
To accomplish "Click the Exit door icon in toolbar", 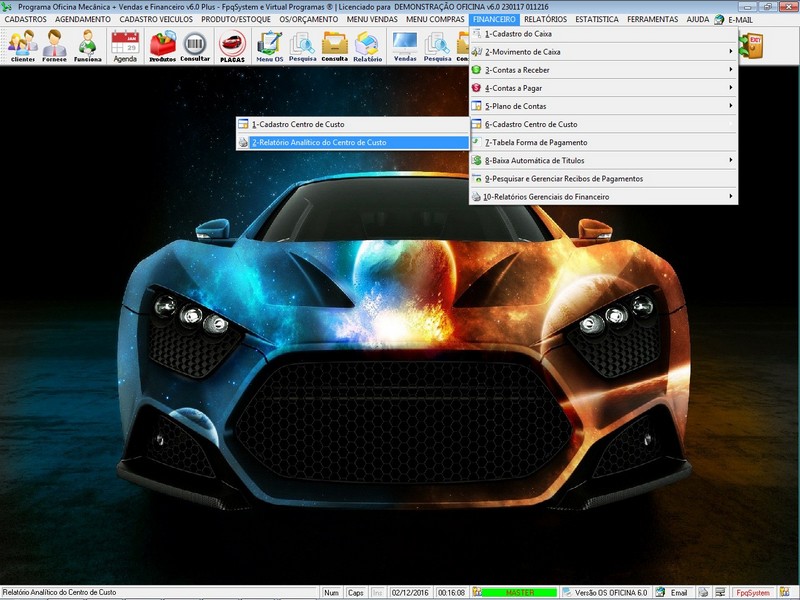I will [752, 45].
